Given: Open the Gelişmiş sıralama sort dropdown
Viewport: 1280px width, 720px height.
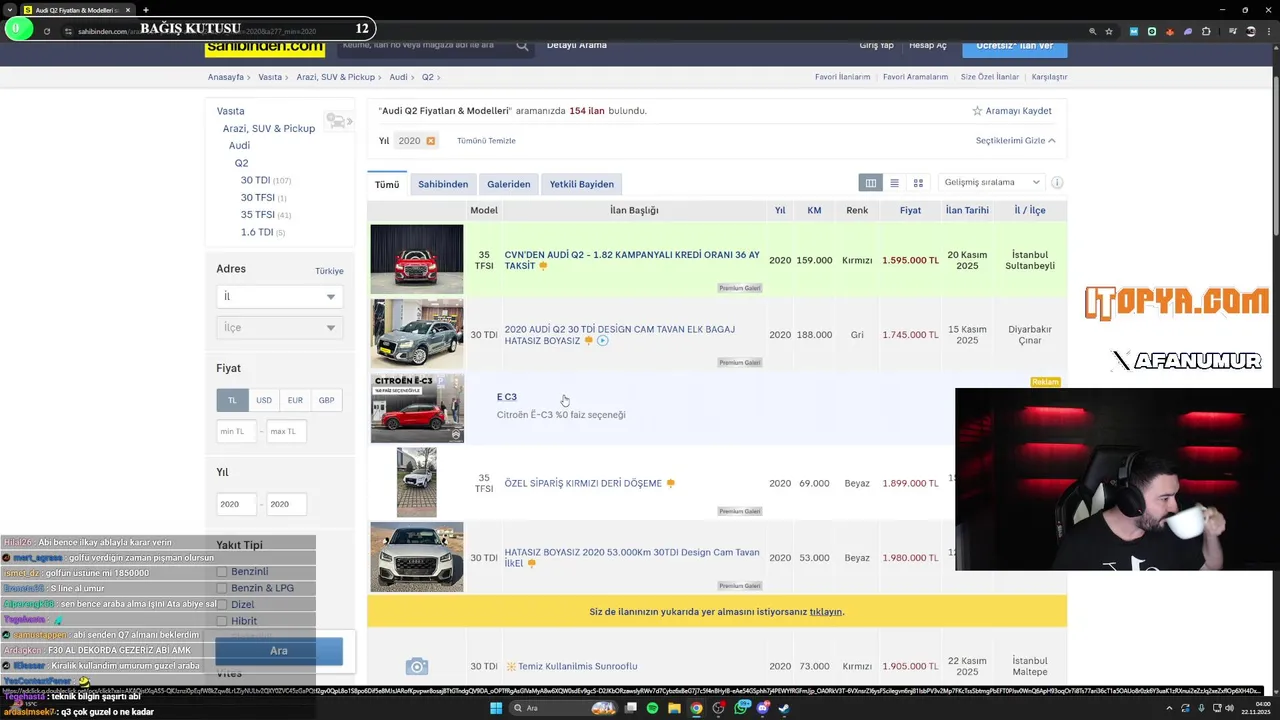Looking at the screenshot, I should pyautogui.click(x=992, y=183).
